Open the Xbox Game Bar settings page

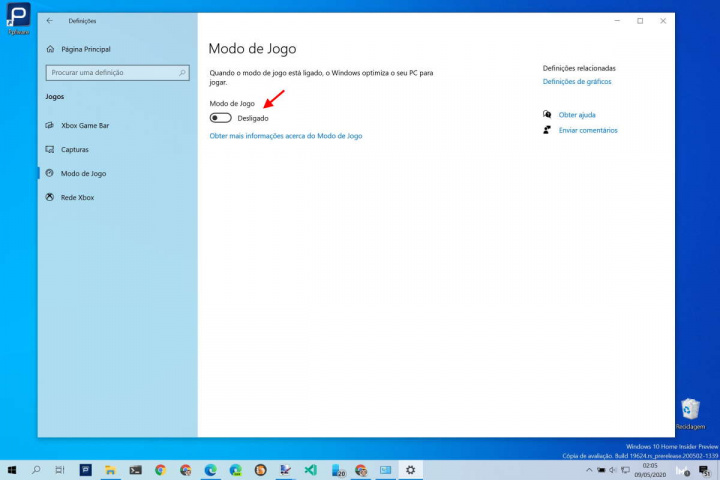(x=84, y=125)
